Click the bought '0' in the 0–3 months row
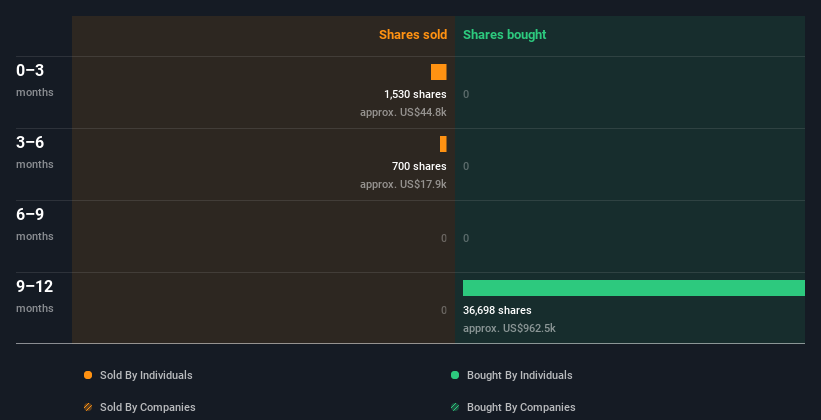Viewport: 821px width, 420px height. point(466,94)
